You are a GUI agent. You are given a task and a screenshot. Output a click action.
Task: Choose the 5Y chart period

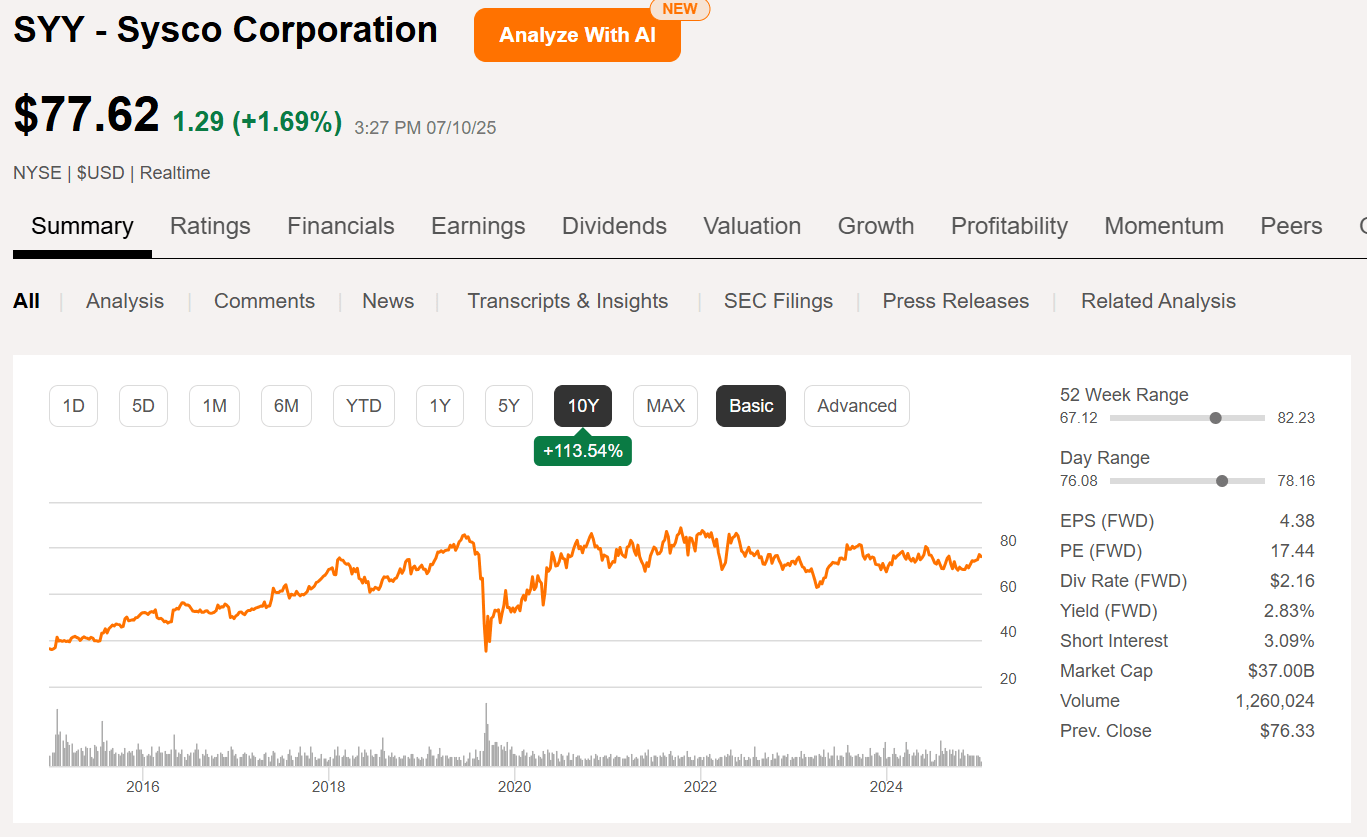tap(509, 406)
